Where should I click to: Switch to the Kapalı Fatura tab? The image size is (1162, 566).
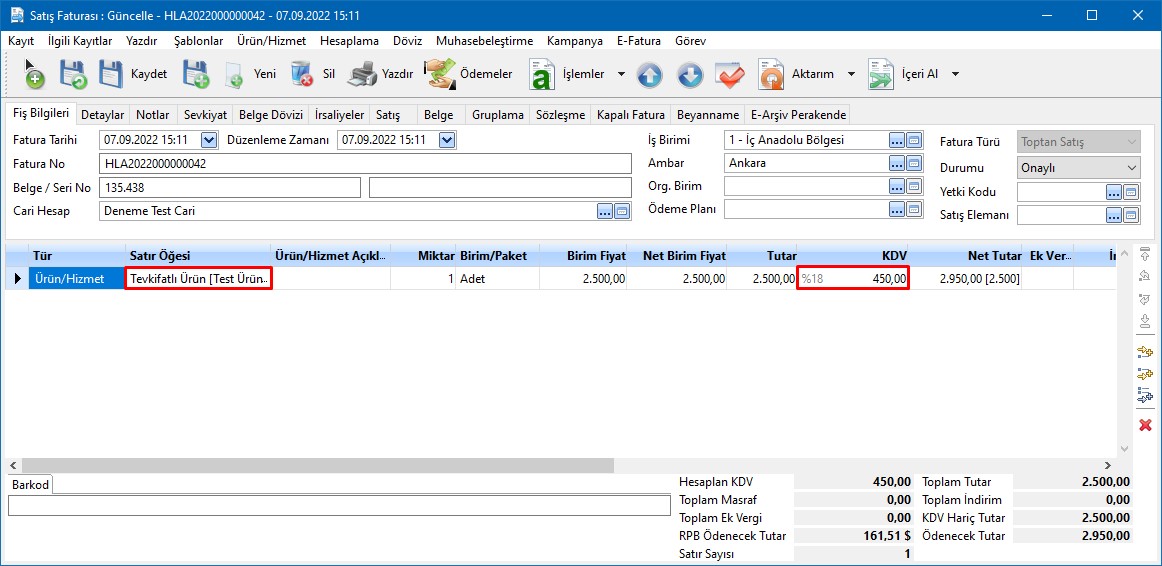pos(630,115)
